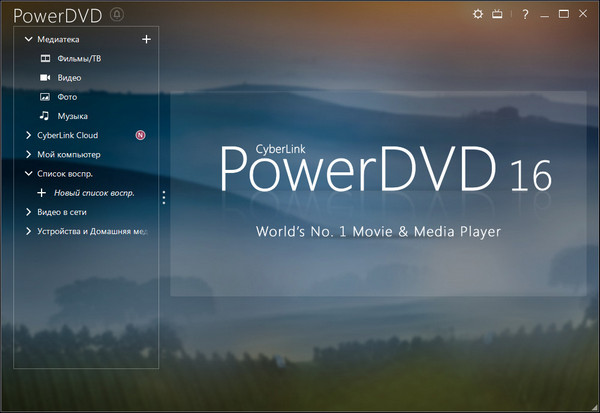Select the Музыка library item
The width and height of the screenshot is (600, 413).
pyautogui.click(x=72, y=116)
